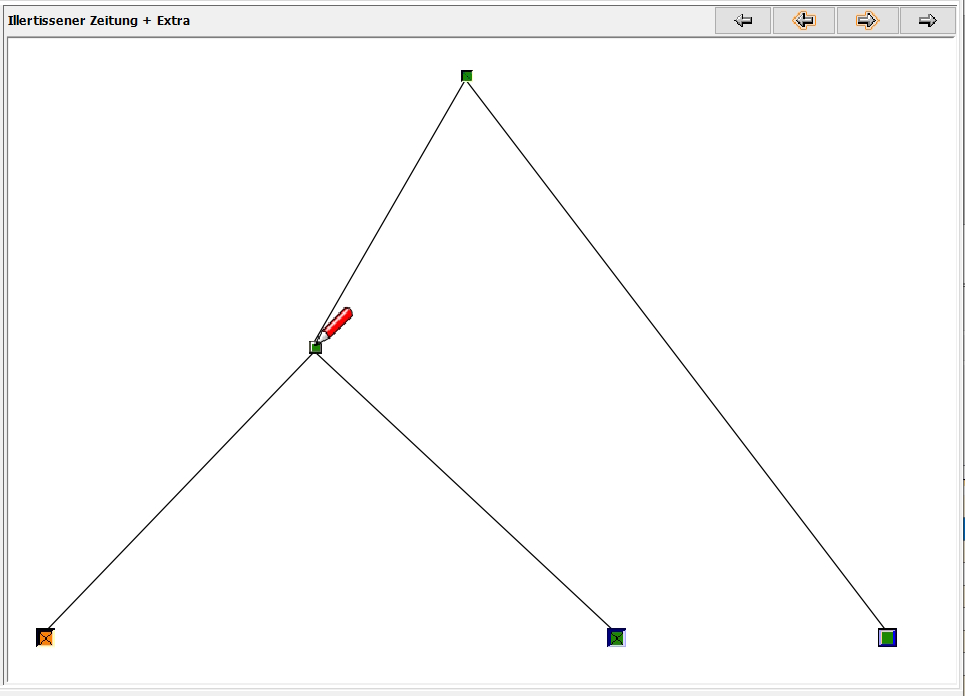Click the edge between root and junction nodes
965x696 pixels.
(390, 210)
